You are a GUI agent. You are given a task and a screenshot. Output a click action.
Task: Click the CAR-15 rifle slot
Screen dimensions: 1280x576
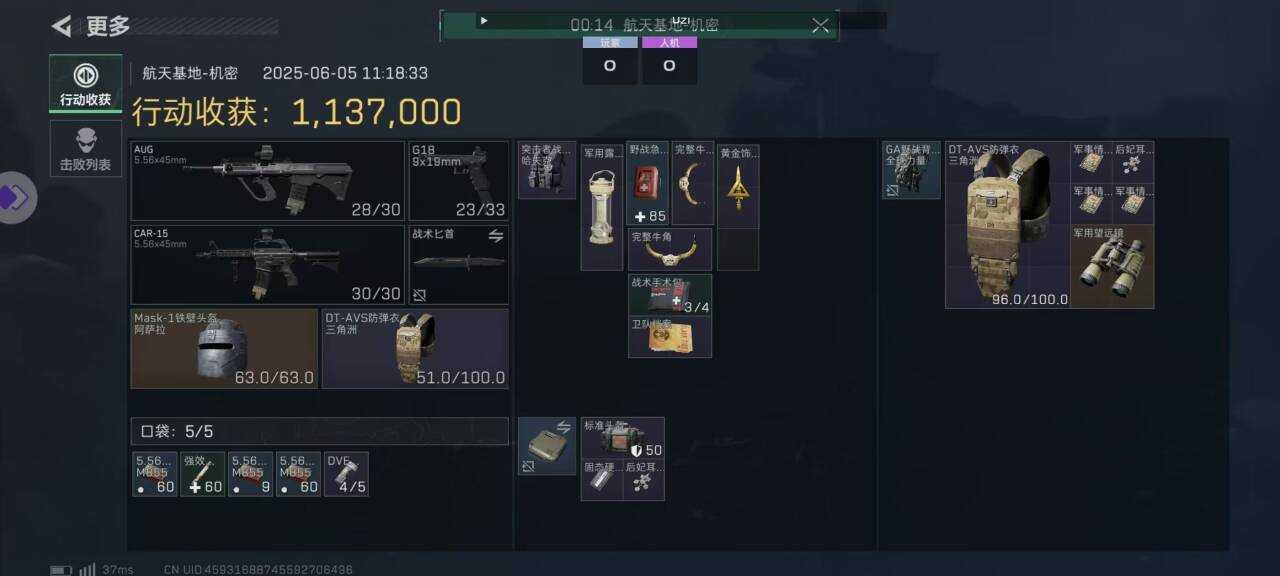(267, 265)
